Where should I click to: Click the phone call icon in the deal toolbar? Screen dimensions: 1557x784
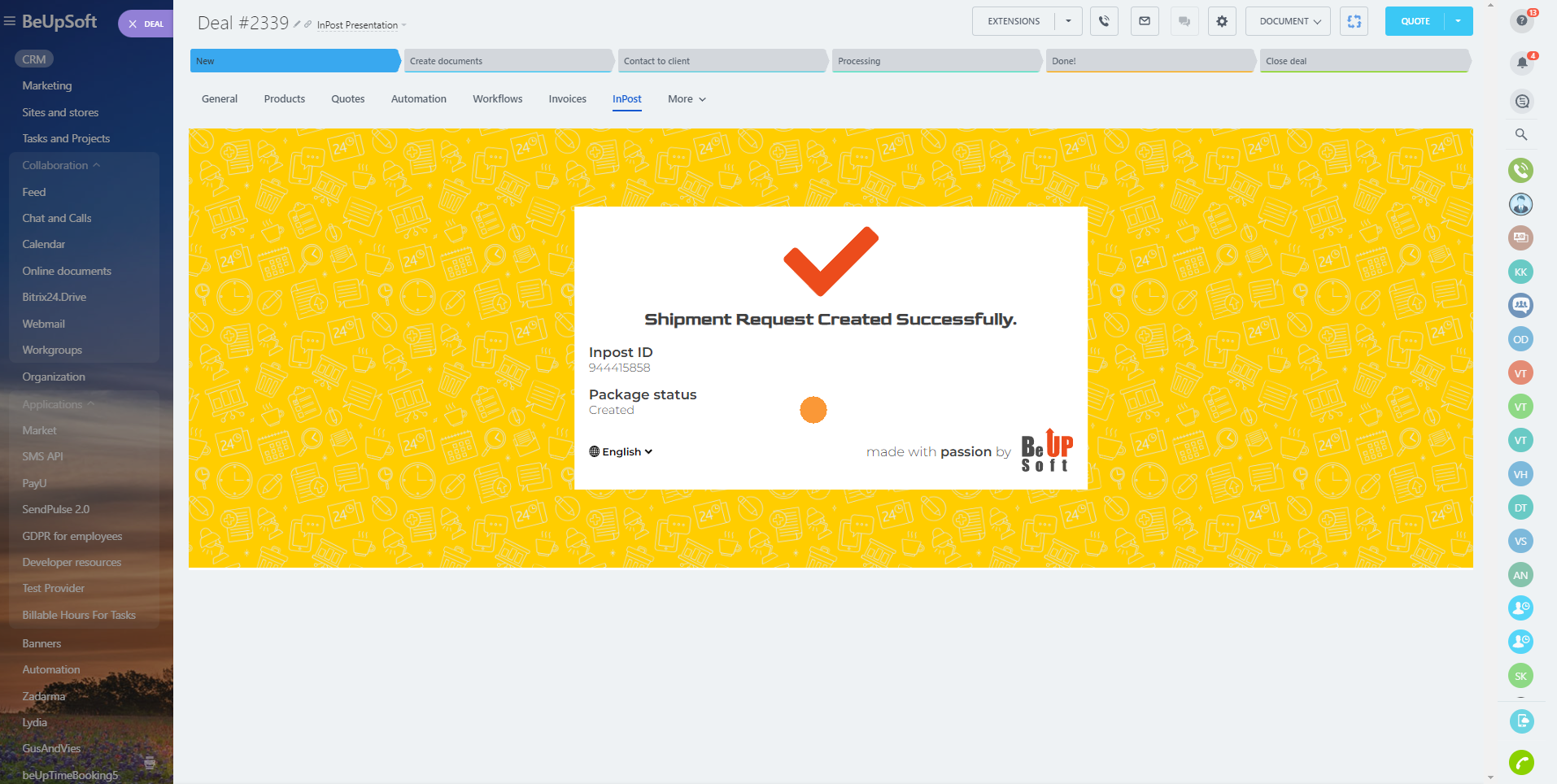(x=1104, y=21)
